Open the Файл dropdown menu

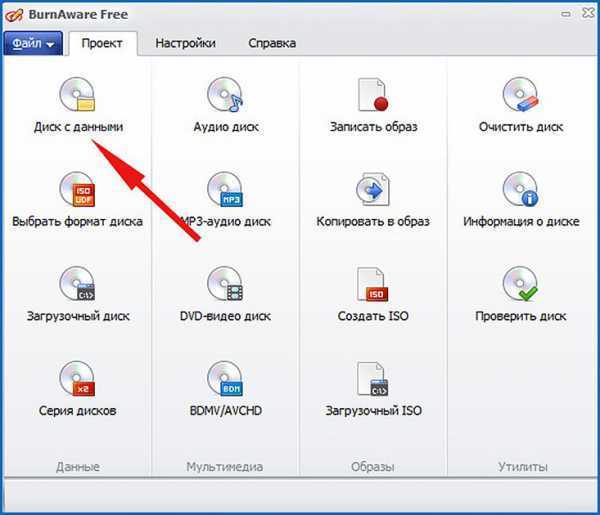[x=33, y=43]
